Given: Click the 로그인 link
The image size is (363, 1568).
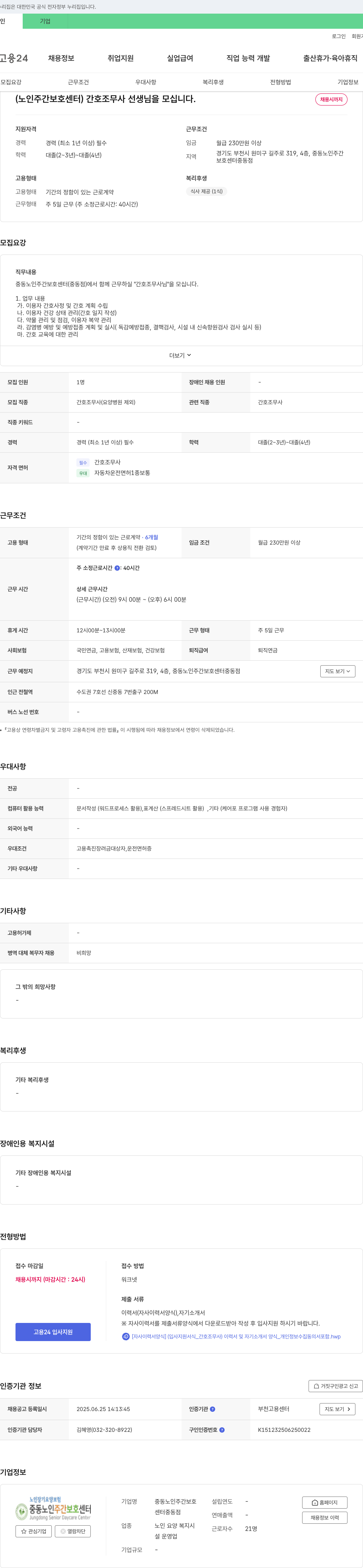Looking at the screenshot, I should tap(339, 37).
